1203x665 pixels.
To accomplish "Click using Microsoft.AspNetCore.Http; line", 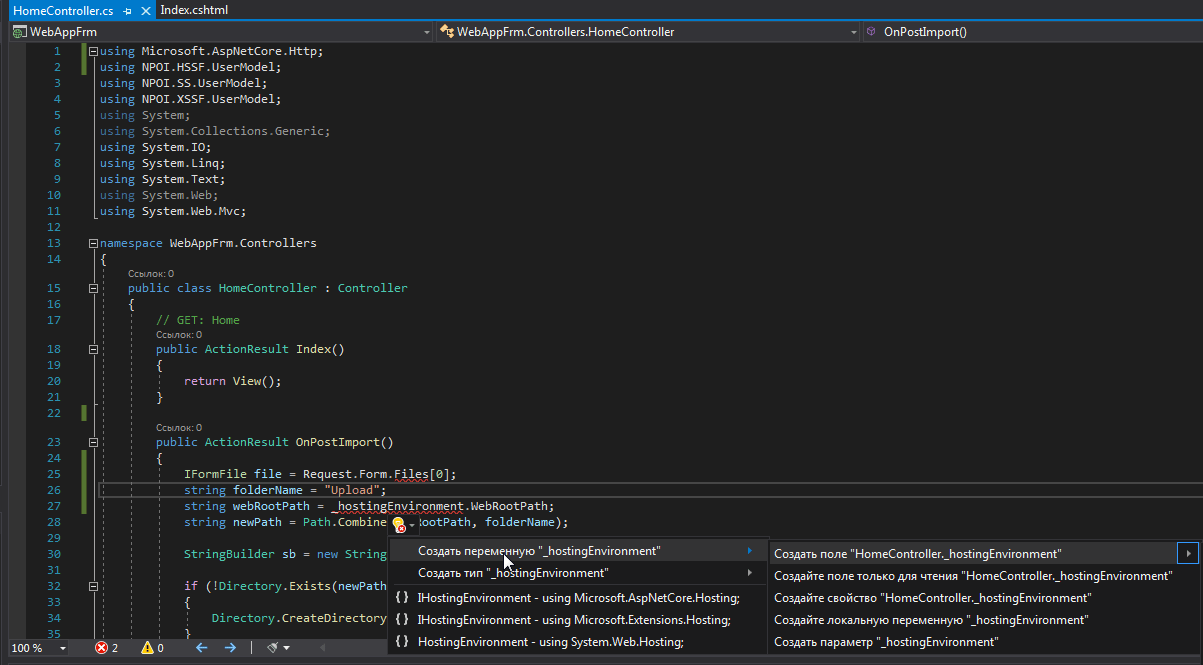I will coord(212,51).
